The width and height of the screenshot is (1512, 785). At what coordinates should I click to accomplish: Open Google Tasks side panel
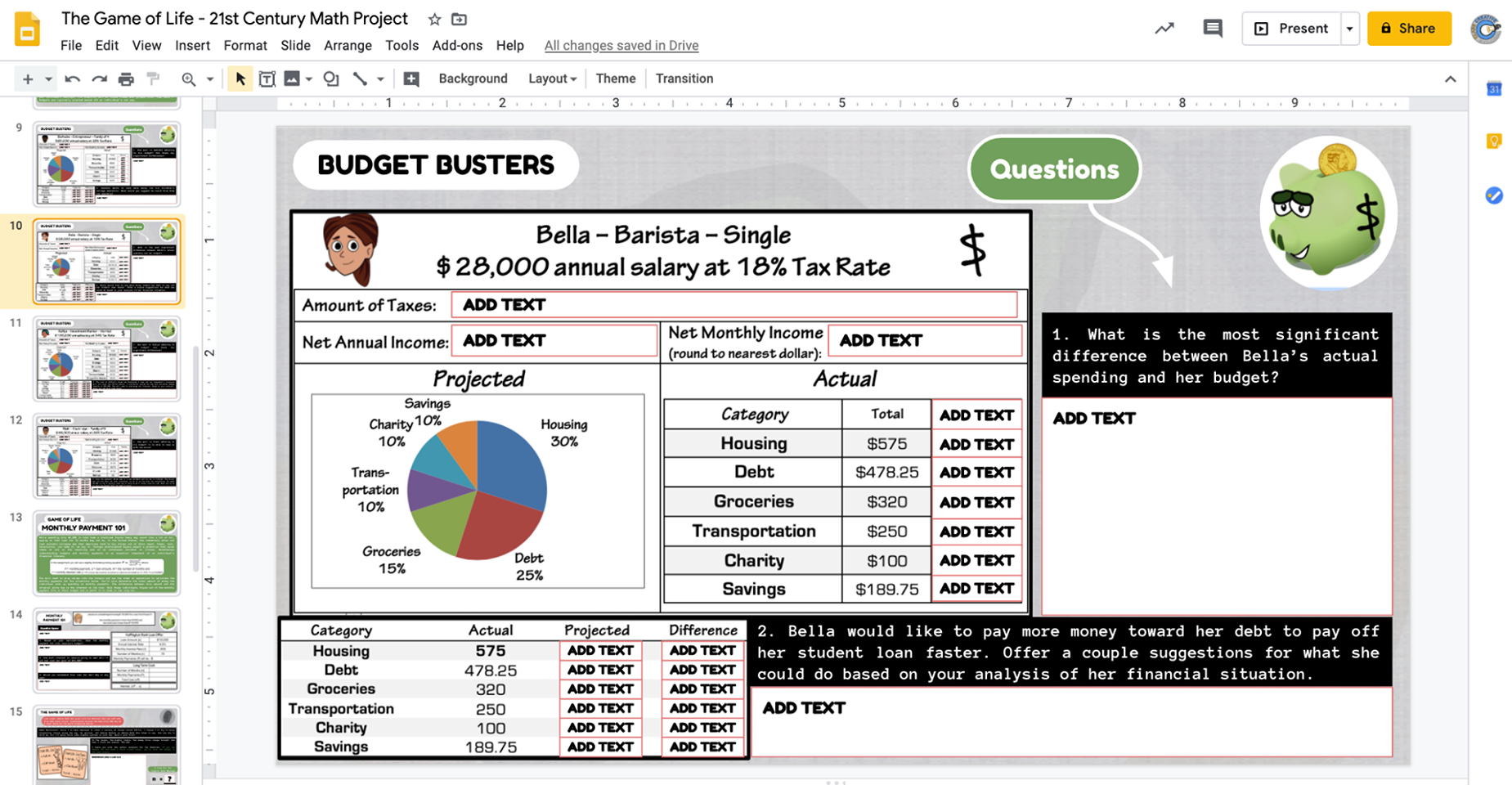point(1494,195)
